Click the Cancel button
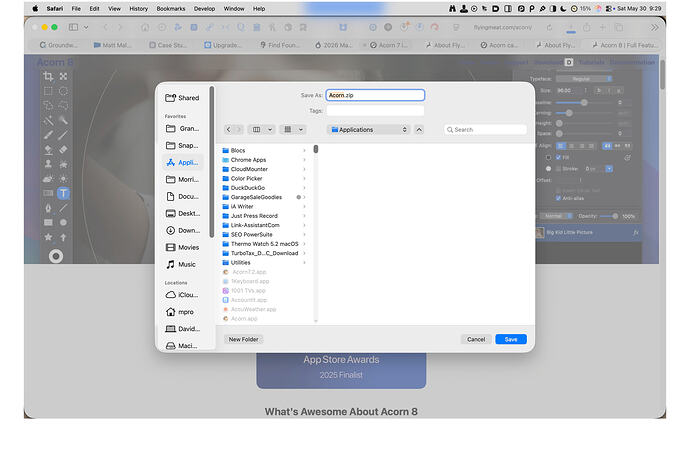This screenshot has width=690, height=450. click(x=476, y=339)
